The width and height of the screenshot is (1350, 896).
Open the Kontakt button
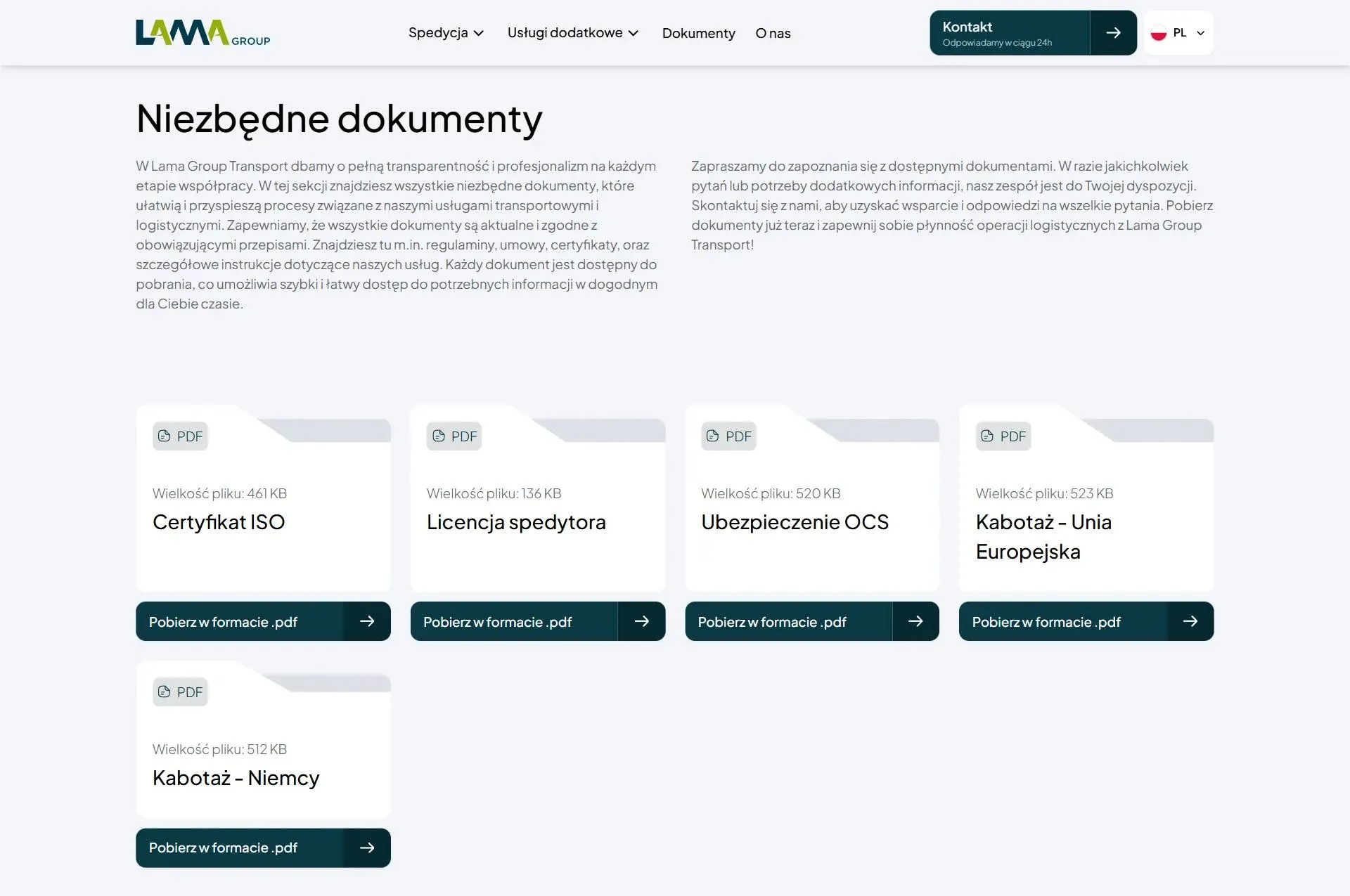tap(1033, 33)
